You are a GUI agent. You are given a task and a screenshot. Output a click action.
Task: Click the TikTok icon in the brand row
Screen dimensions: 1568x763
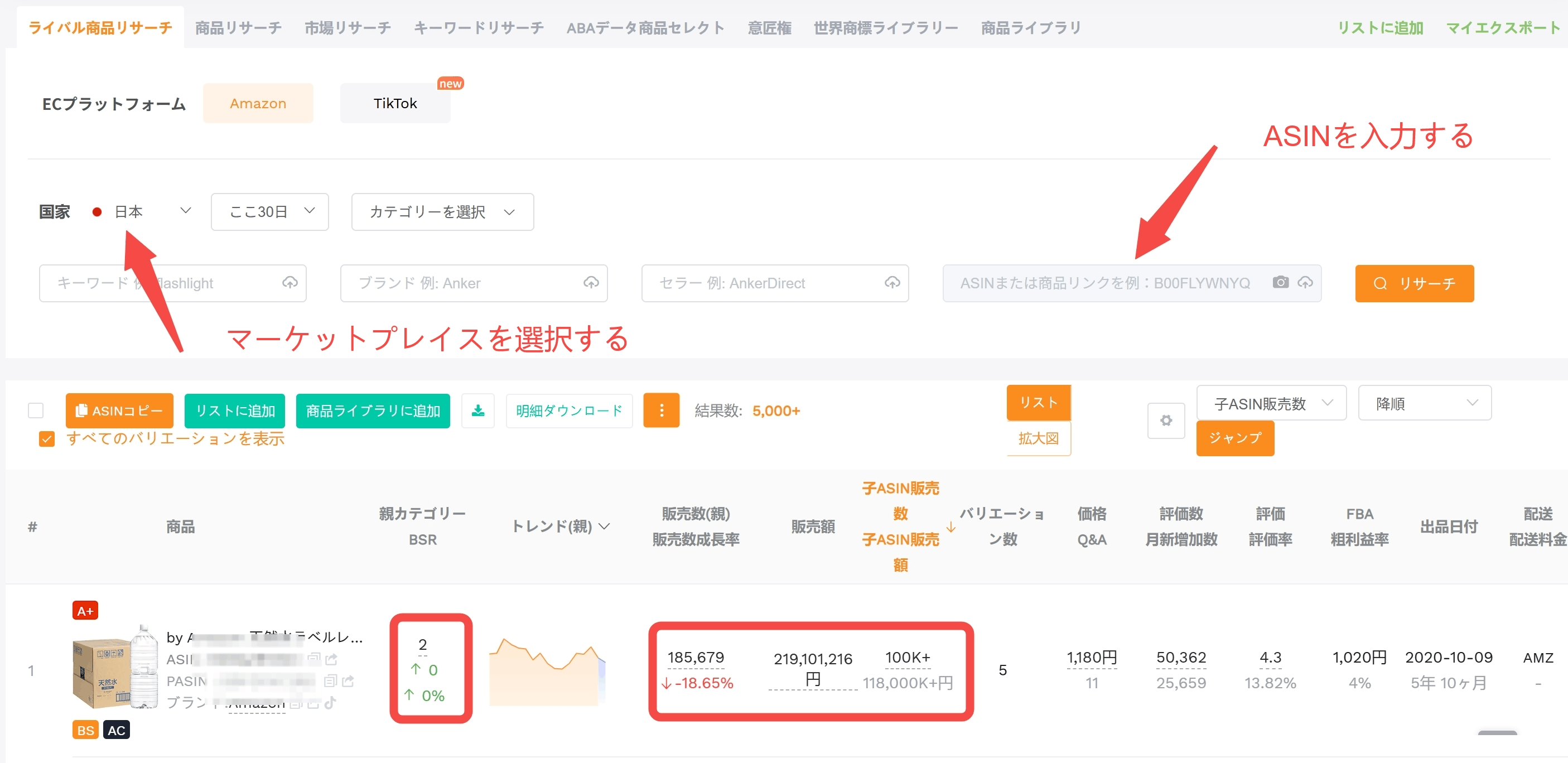(330, 703)
